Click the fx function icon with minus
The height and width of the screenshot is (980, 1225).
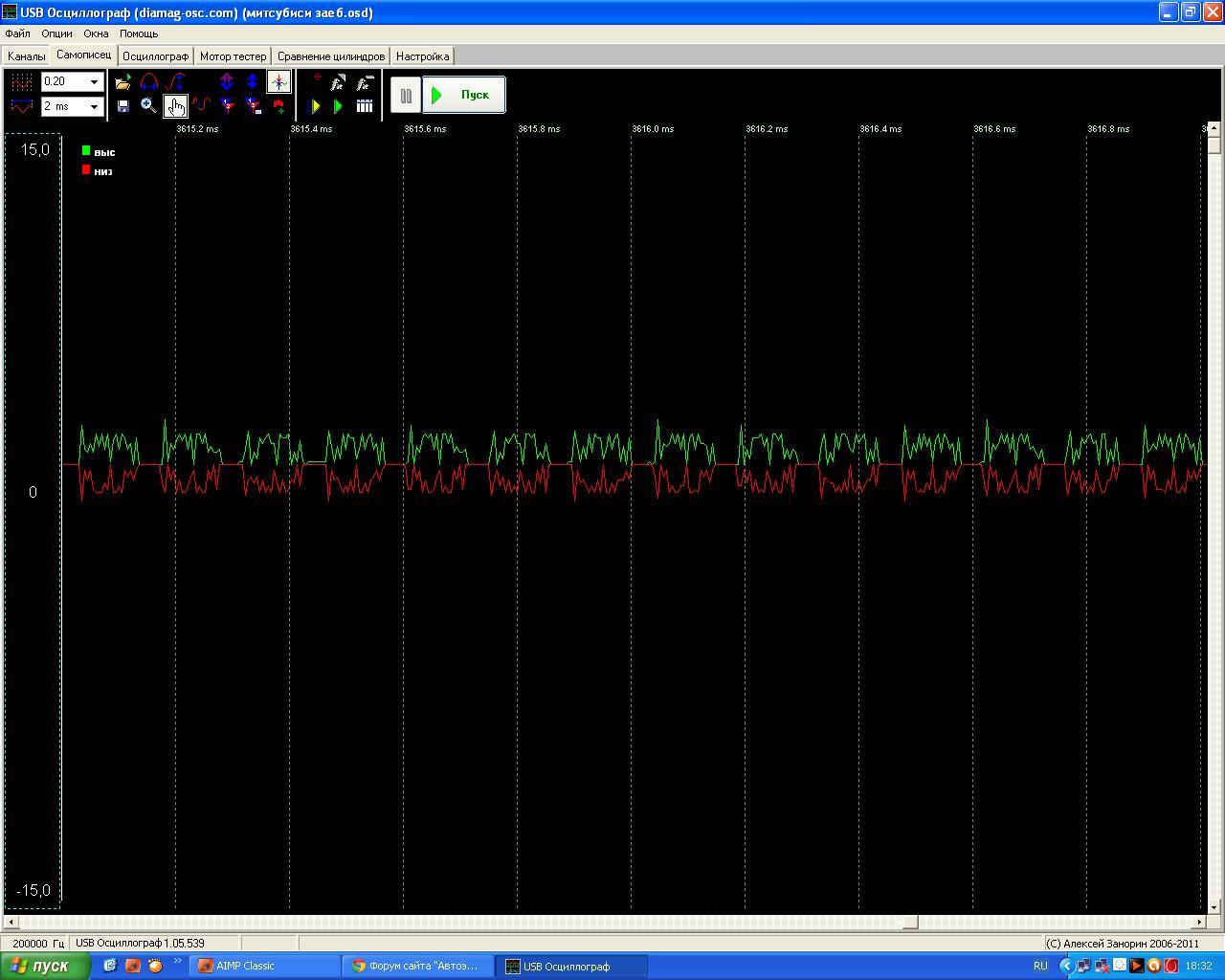[x=365, y=83]
